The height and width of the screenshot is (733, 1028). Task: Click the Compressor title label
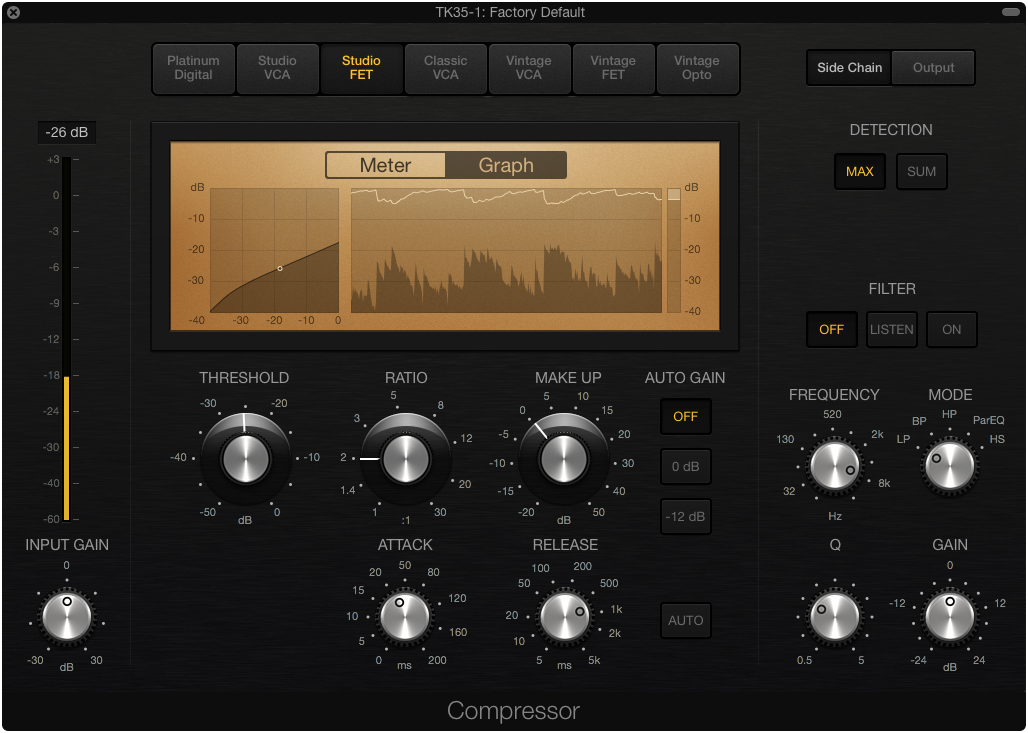[513, 711]
